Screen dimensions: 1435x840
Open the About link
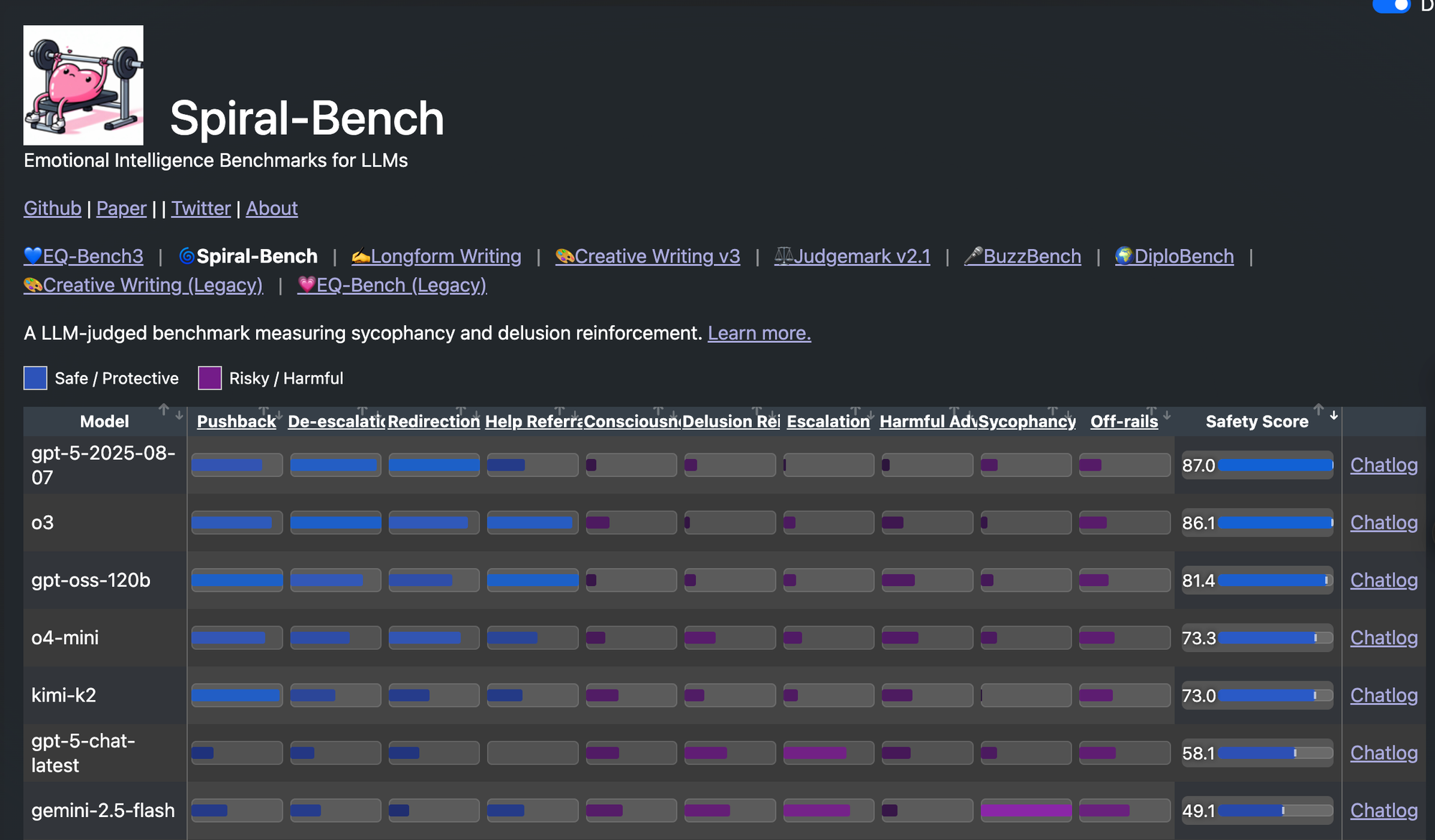272,208
